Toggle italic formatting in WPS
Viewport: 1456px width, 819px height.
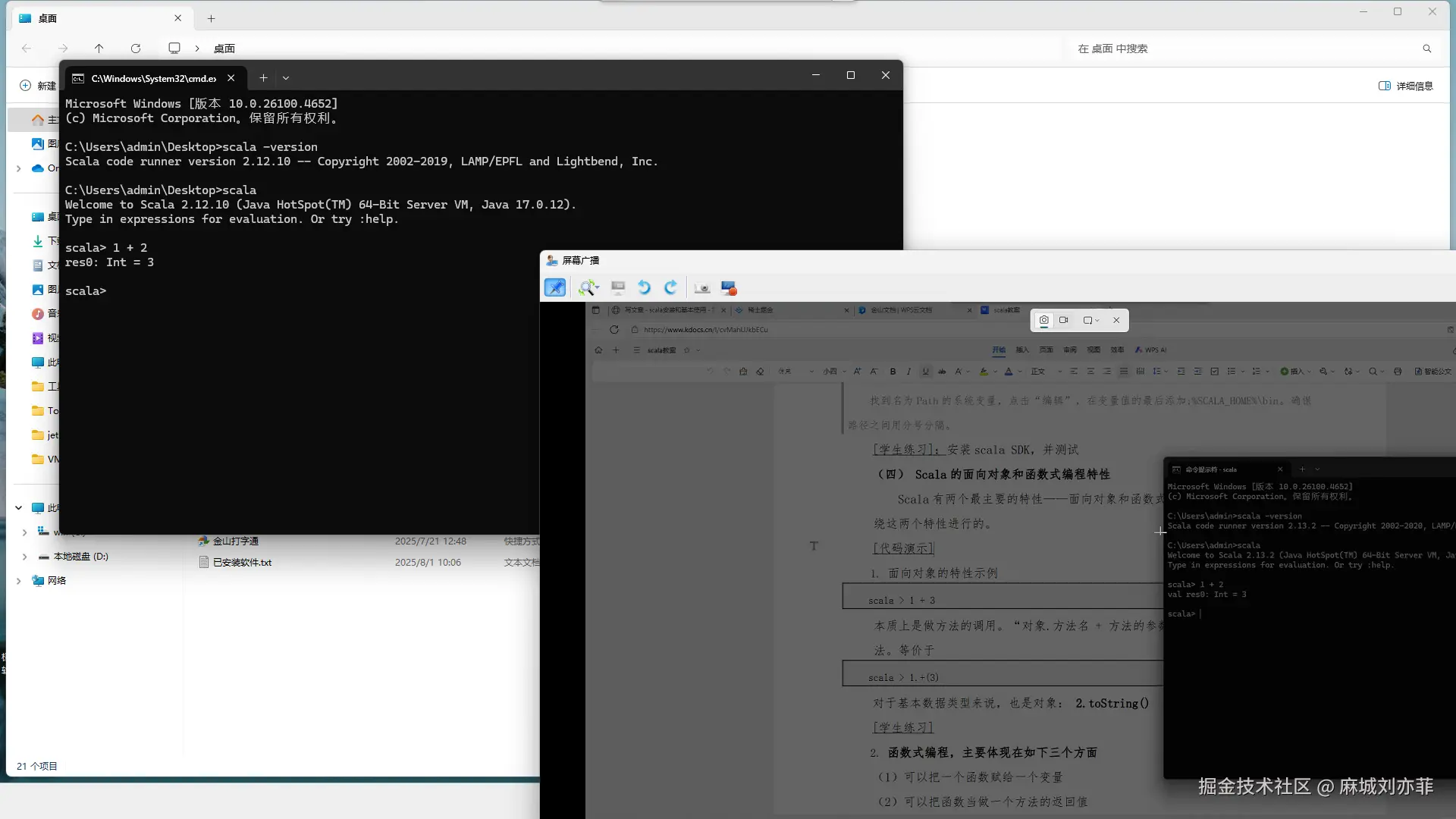(x=908, y=372)
